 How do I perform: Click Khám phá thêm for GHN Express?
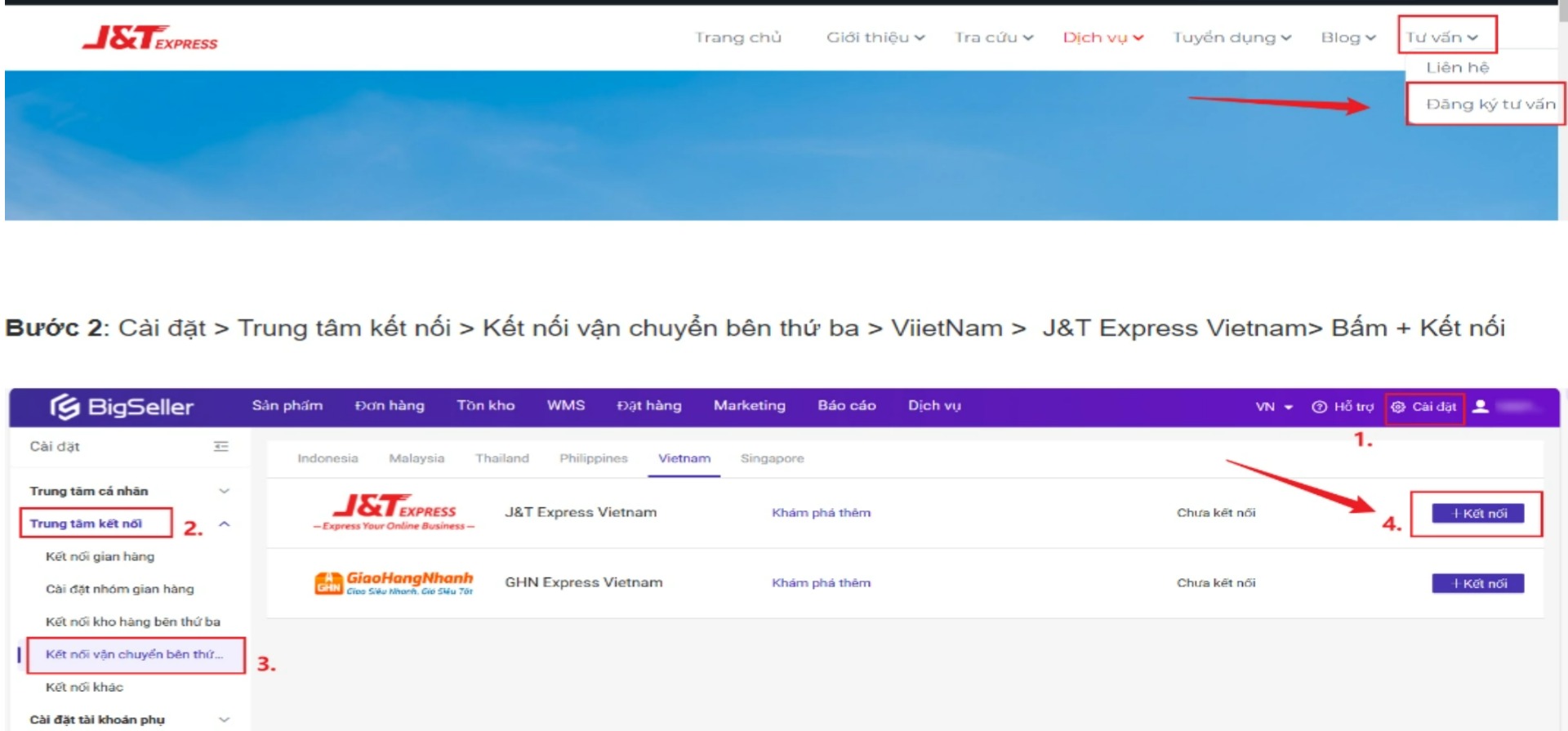coord(822,583)
